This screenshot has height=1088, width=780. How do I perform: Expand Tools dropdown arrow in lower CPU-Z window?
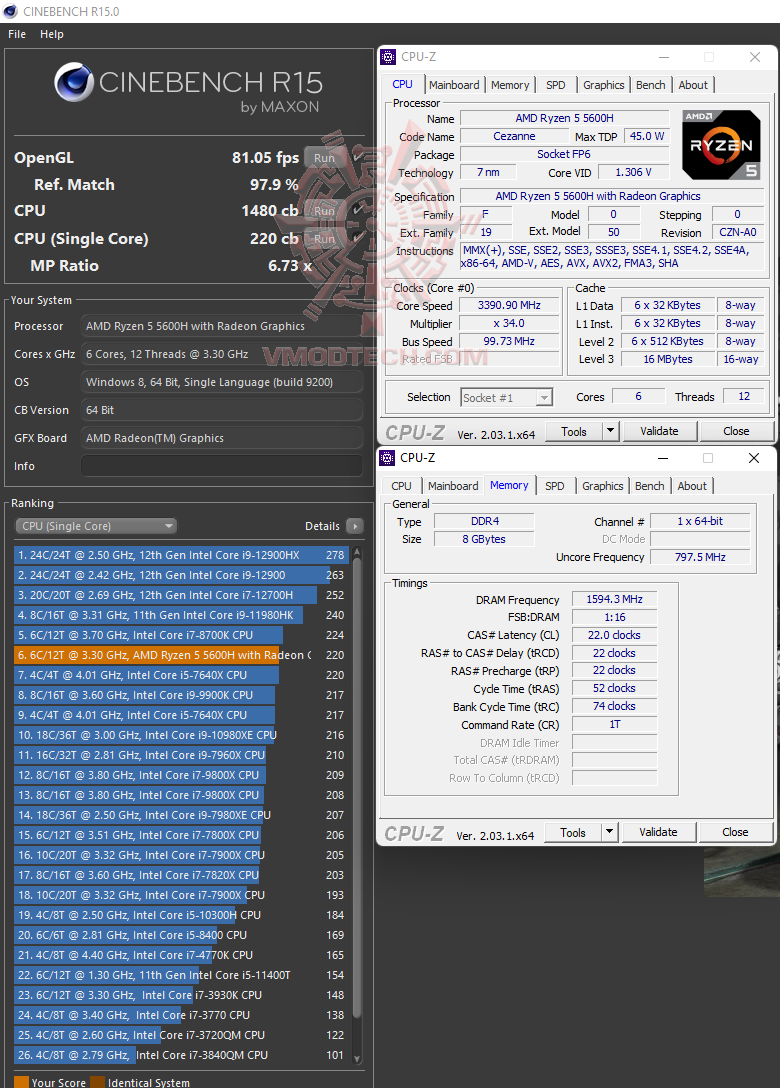[609, 833]
